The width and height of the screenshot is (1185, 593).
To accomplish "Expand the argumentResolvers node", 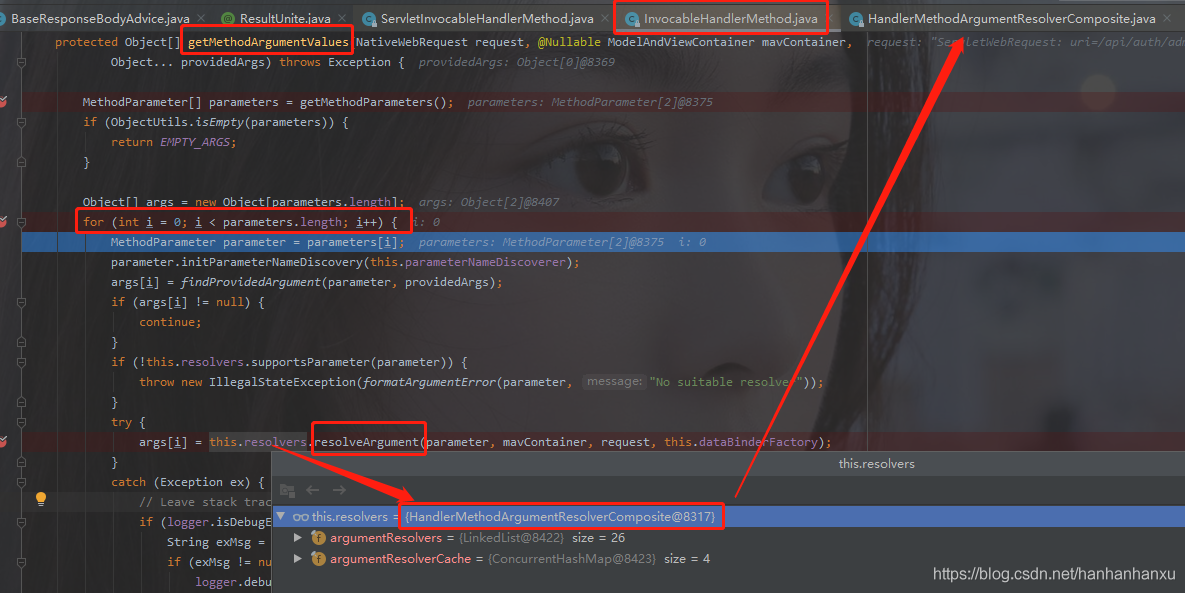I will pyautogui.click(x=297, y=538).
